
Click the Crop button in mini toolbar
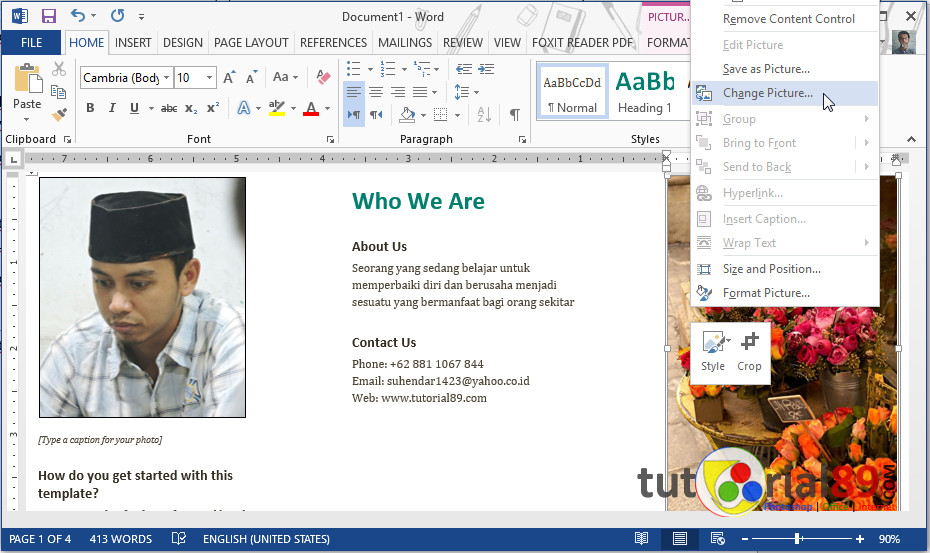[x=749, y=351]
